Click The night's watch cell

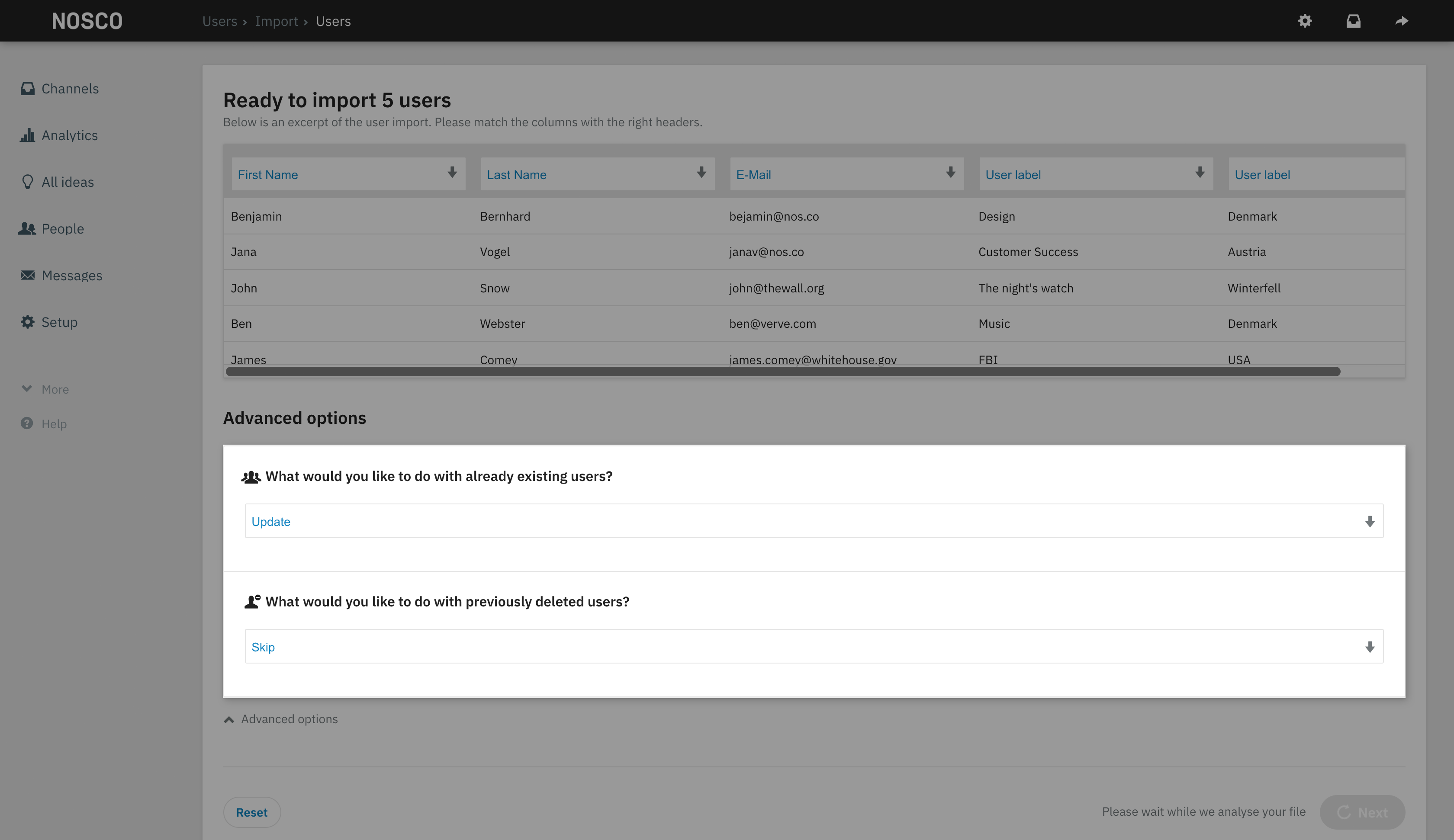1026,288
